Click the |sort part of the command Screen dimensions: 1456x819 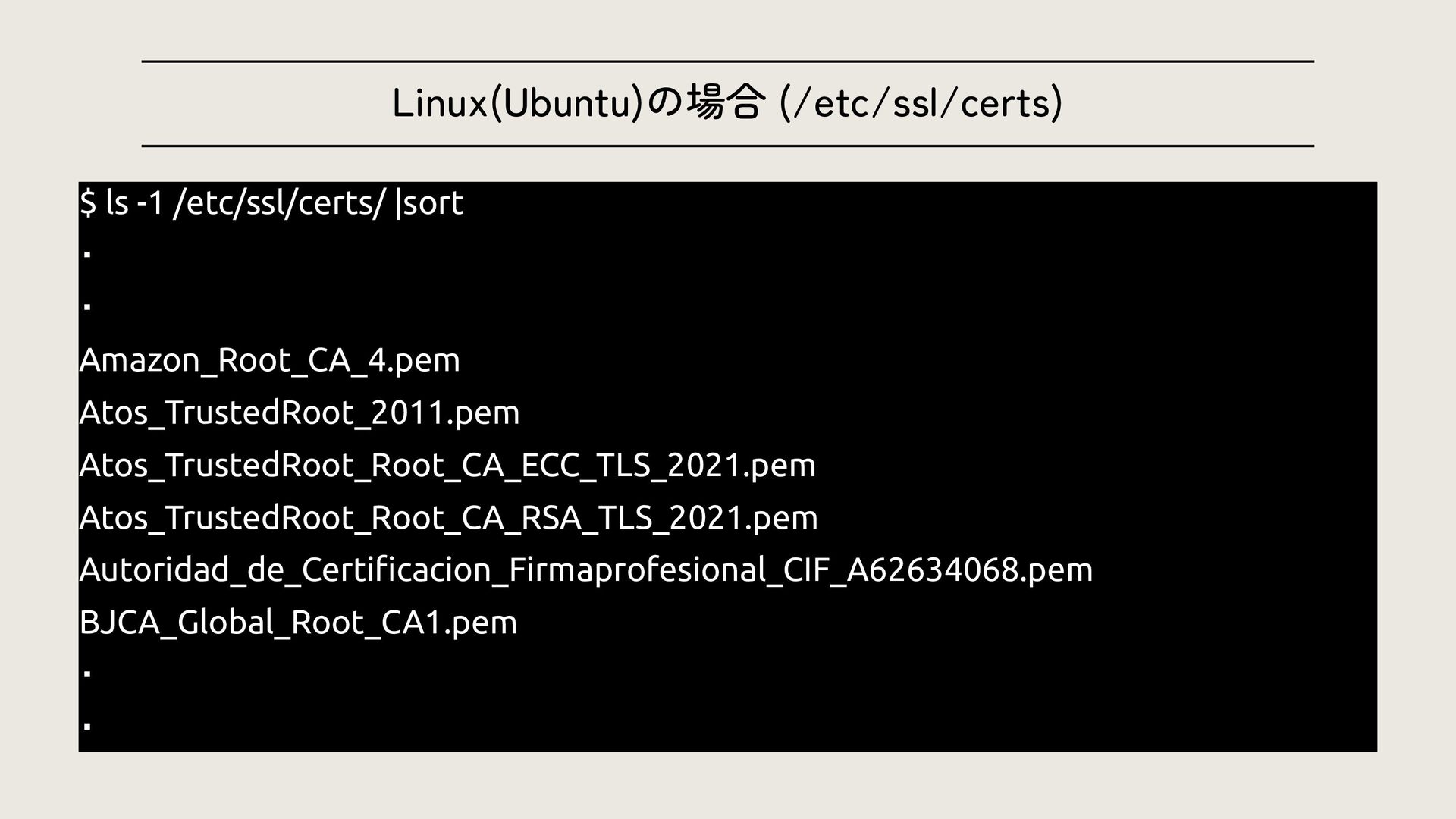pyautogui.click(x=429, y=202)
